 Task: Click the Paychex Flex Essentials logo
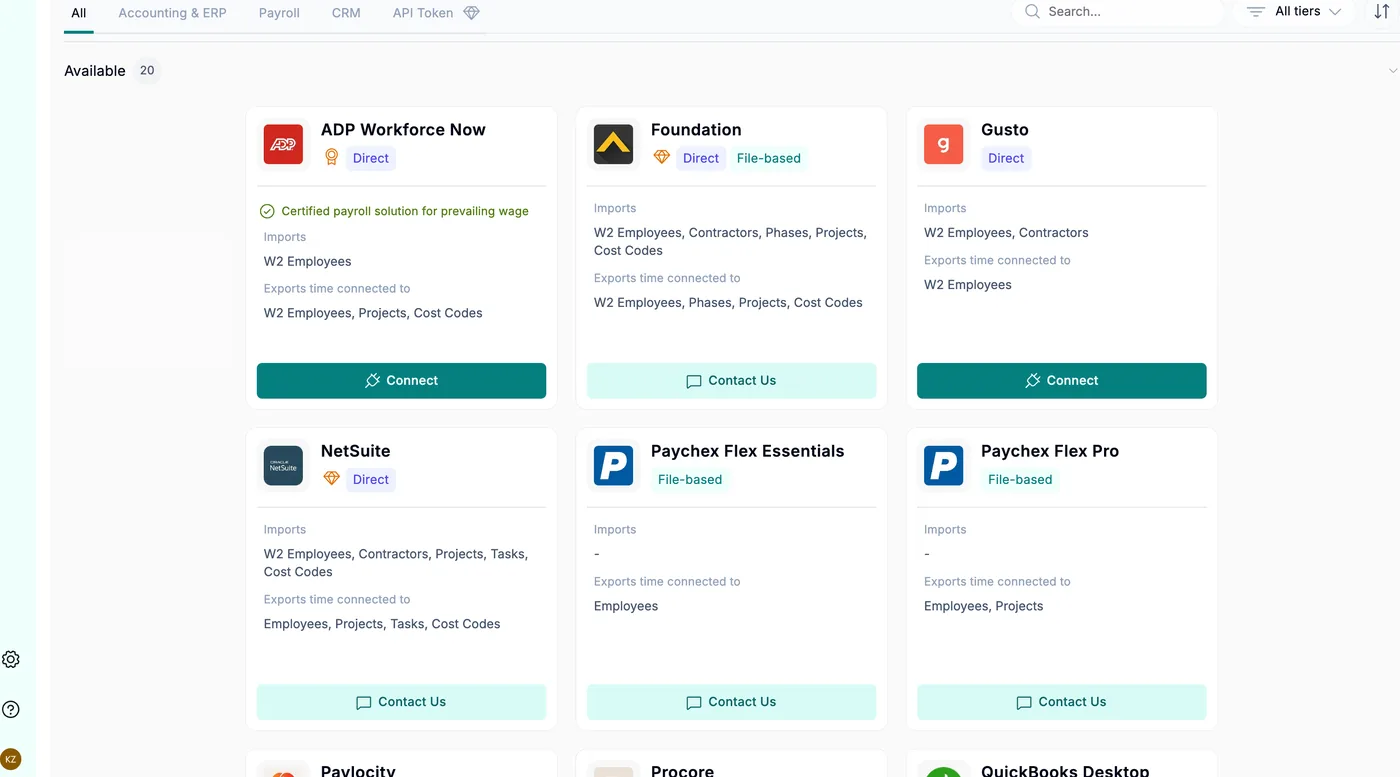coord(613,466)
